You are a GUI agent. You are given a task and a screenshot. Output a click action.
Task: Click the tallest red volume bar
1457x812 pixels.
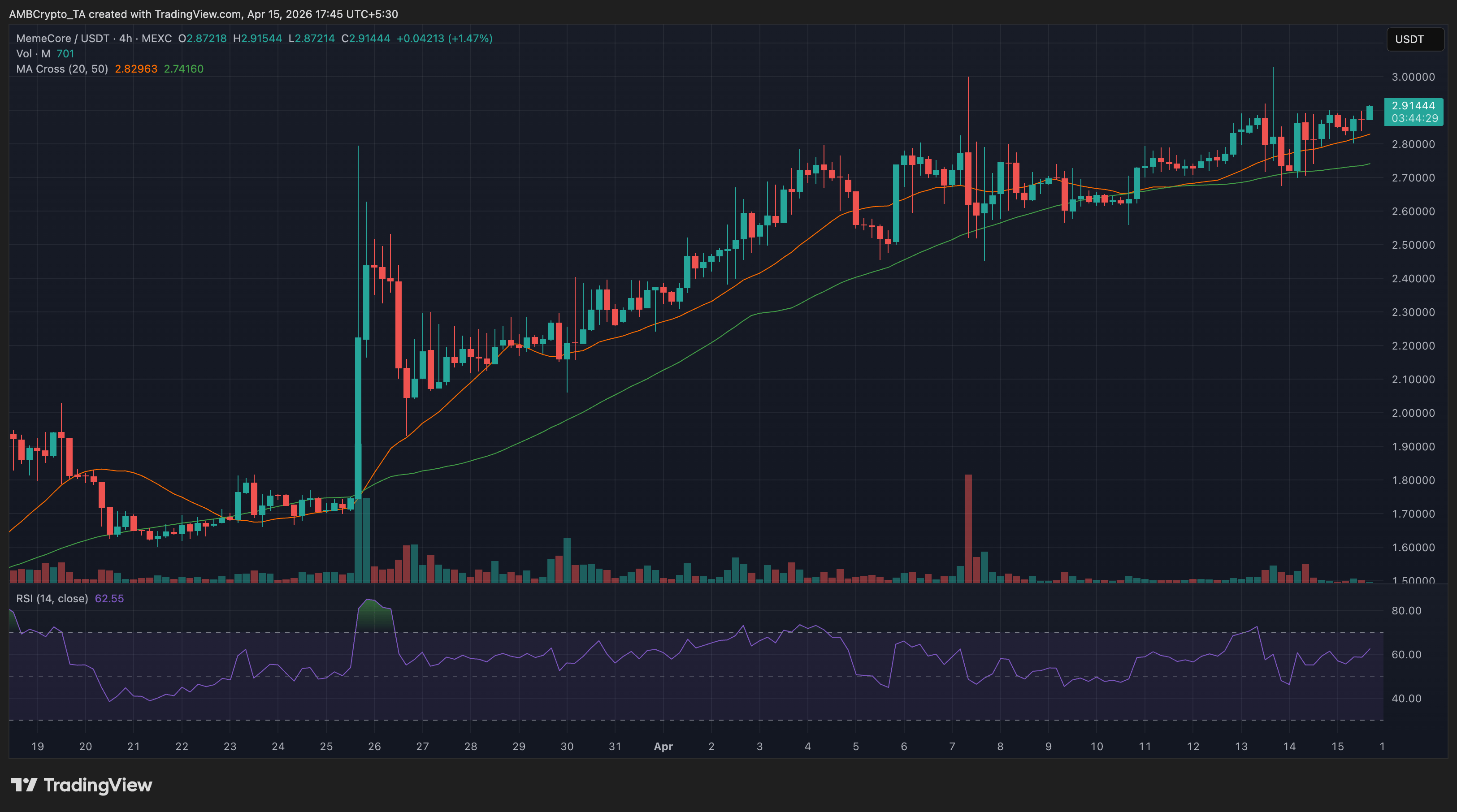968,529
